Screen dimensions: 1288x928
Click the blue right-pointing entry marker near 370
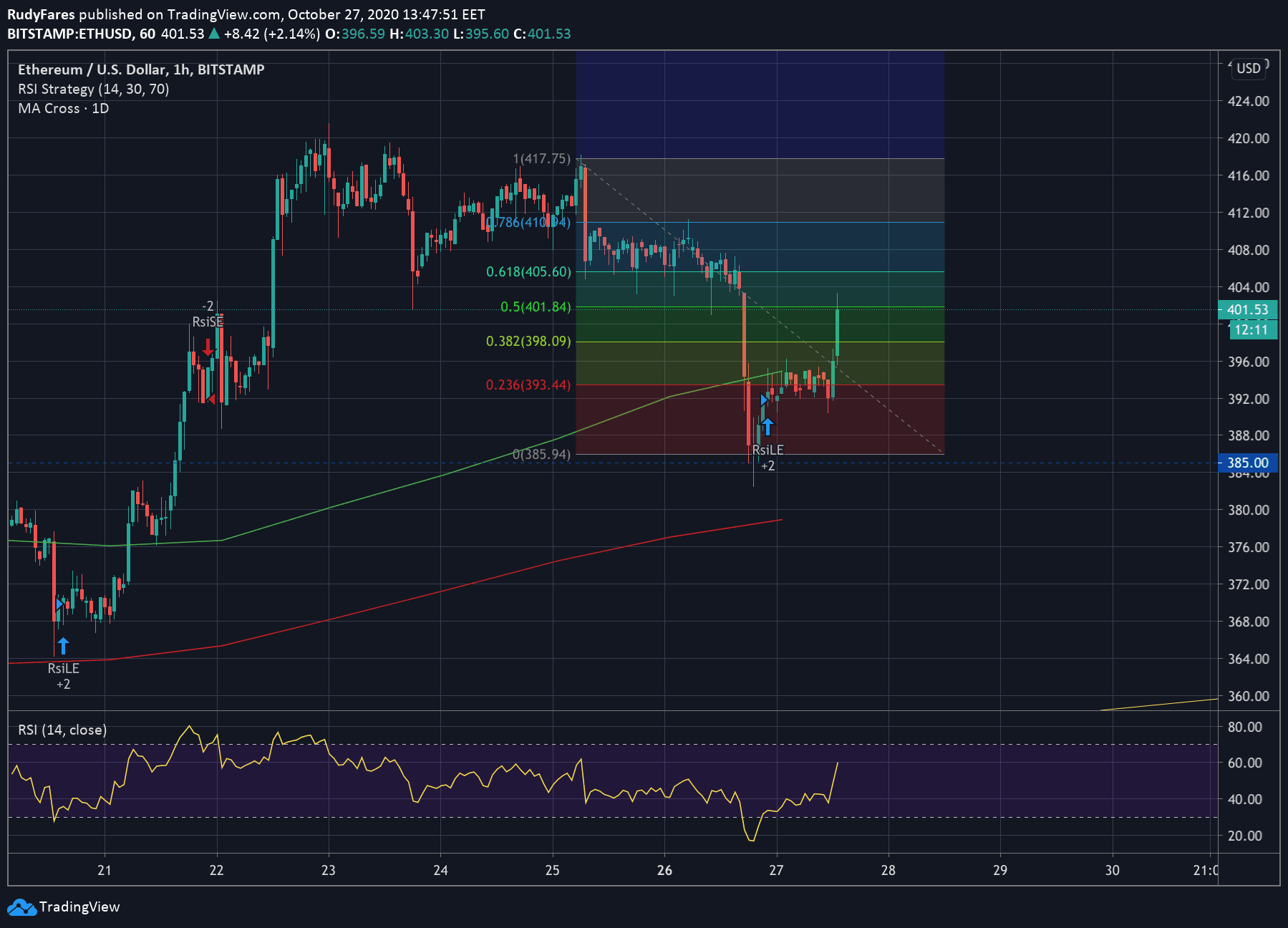tap(59, 604)
